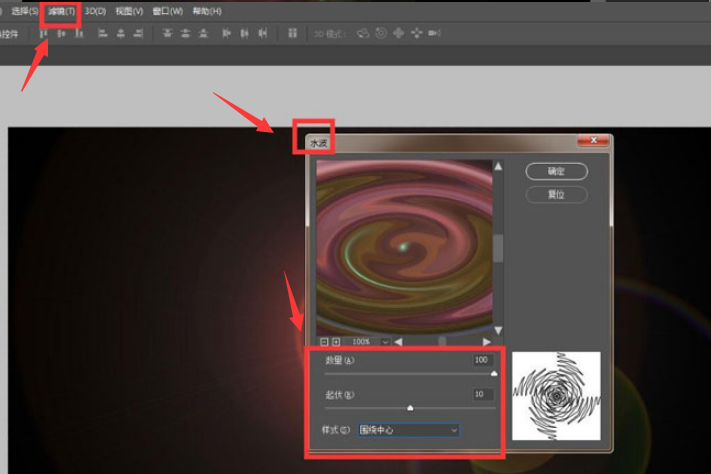The width and height of the screenshot is (711, 474).
Task: Open the 样式 style dropdown
Action: pos(409,430)
